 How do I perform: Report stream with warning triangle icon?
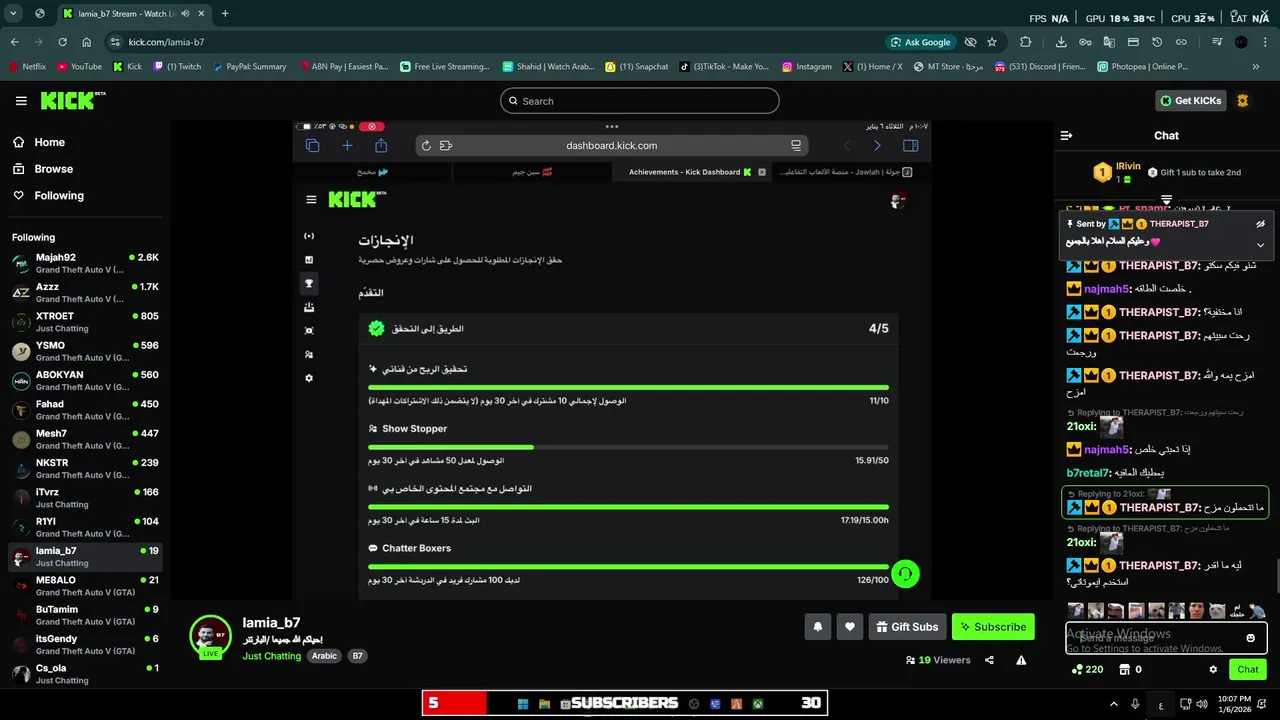tap(1021, 660)
